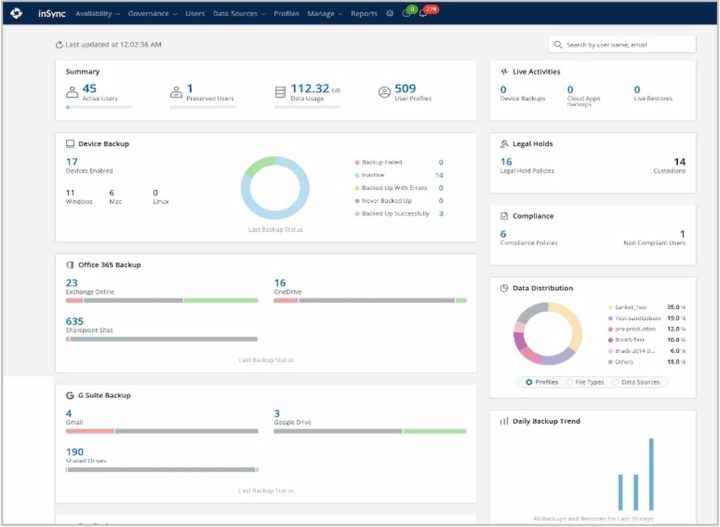Click the Others 18.0% legend row

coord(647,362)
